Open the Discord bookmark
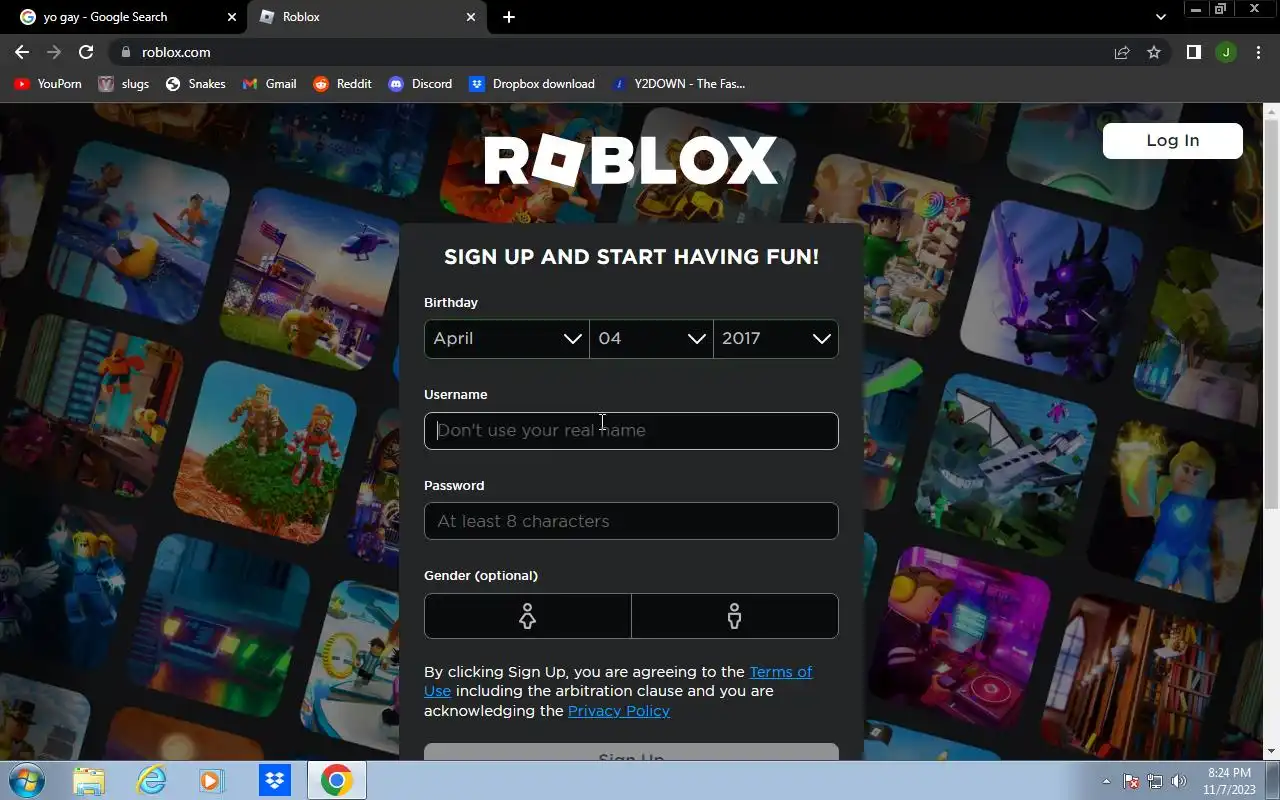 point(420,84)
